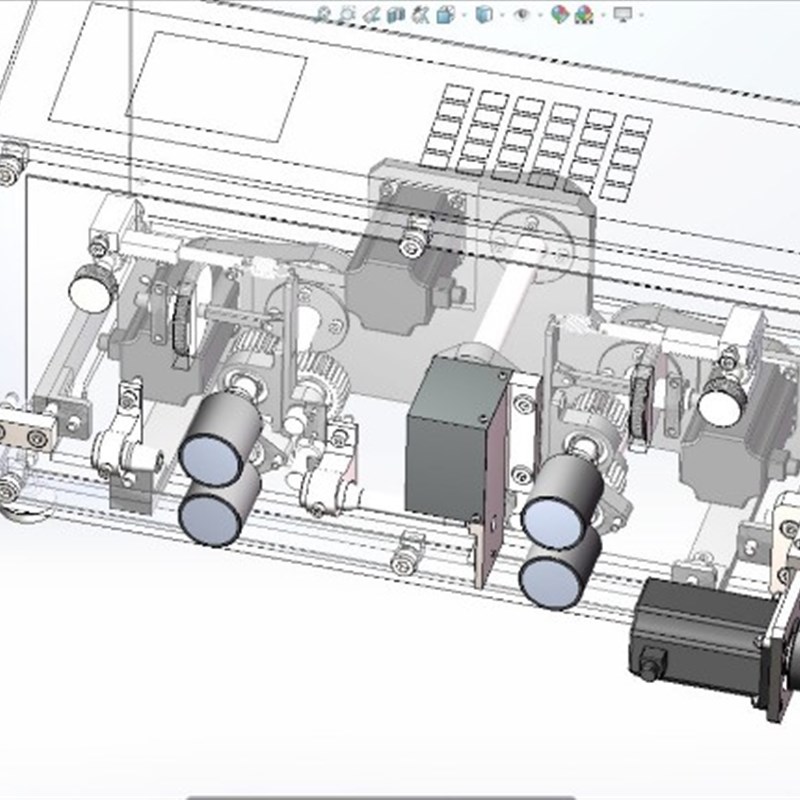The image size is (800, 800).
Task: Open the View Settings dropdown menu
Action: click(640, 13)
